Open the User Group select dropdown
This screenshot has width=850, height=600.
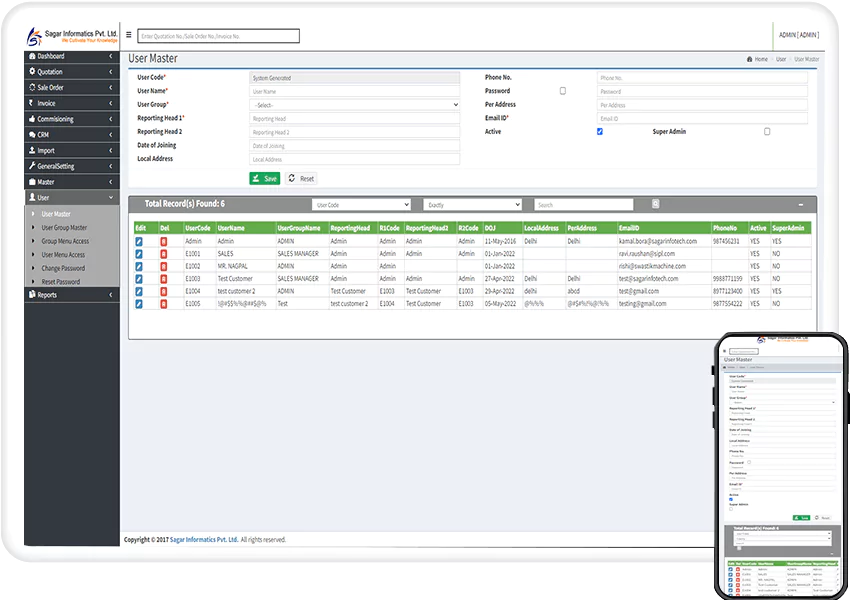[355, 105]
